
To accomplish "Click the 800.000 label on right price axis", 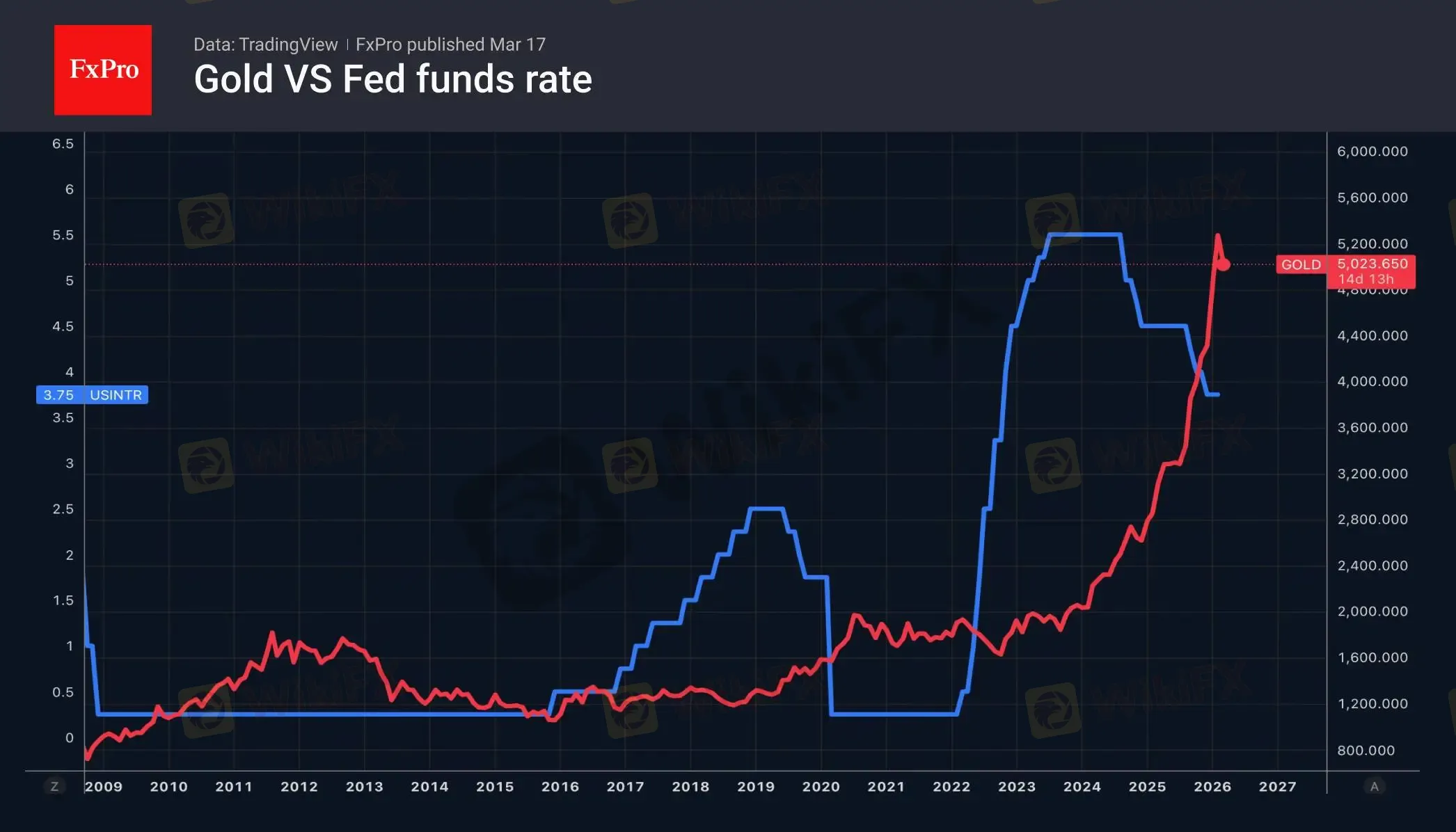I will point(1366,750).
